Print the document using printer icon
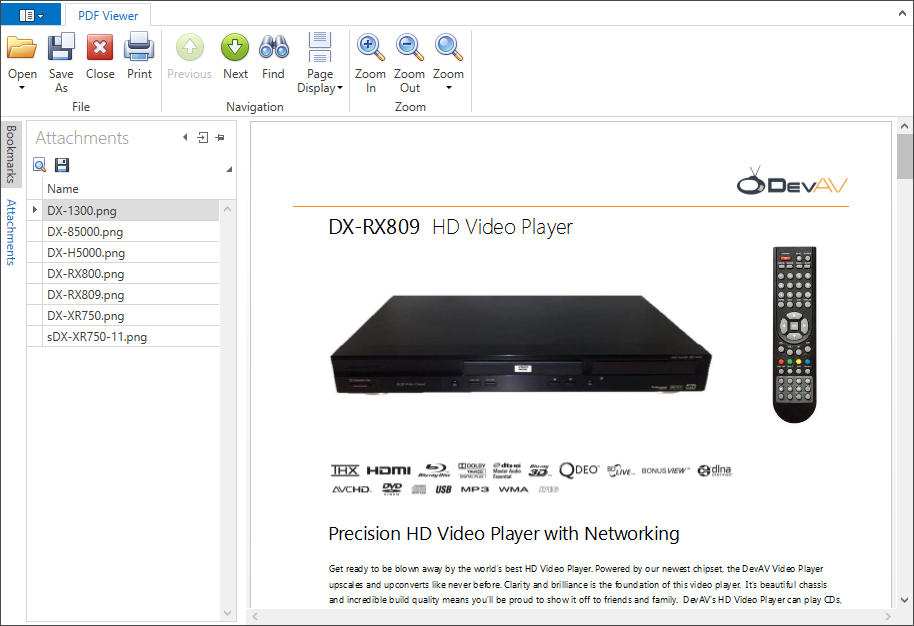Screen dimensions: 914x626 [x=139, y=48]
